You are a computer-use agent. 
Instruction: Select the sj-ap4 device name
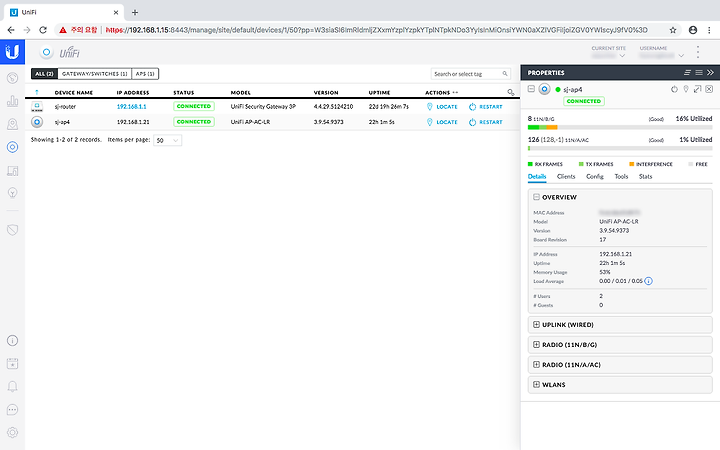pos(62,122)
